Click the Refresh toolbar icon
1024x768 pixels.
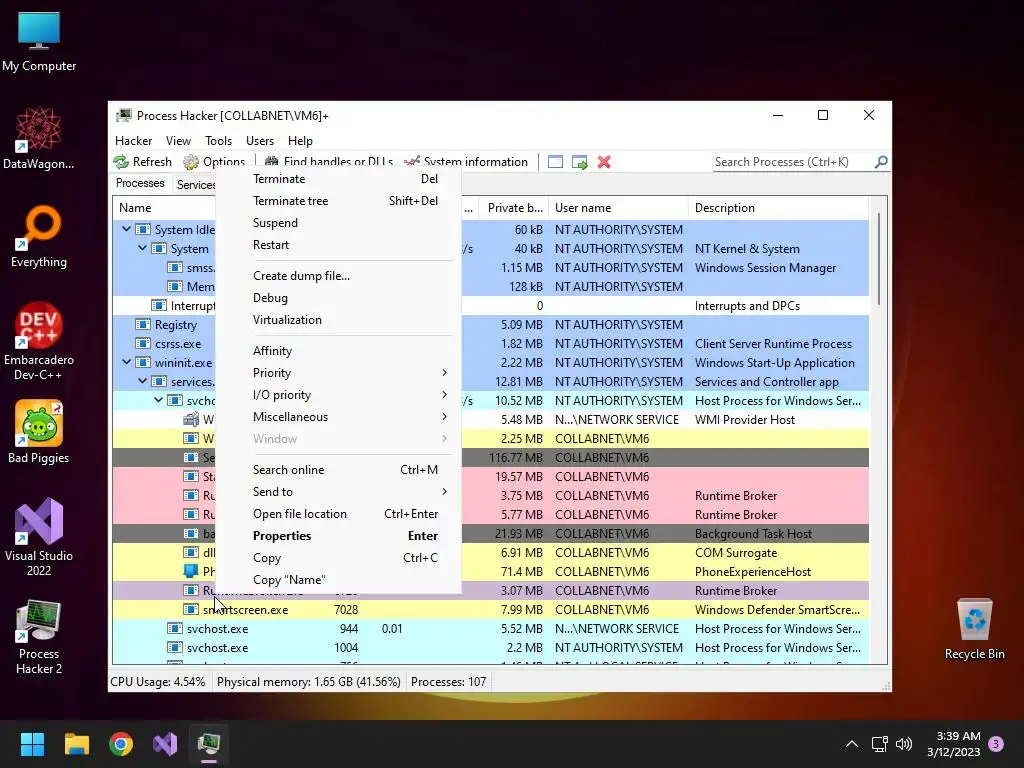pos(121,162)
